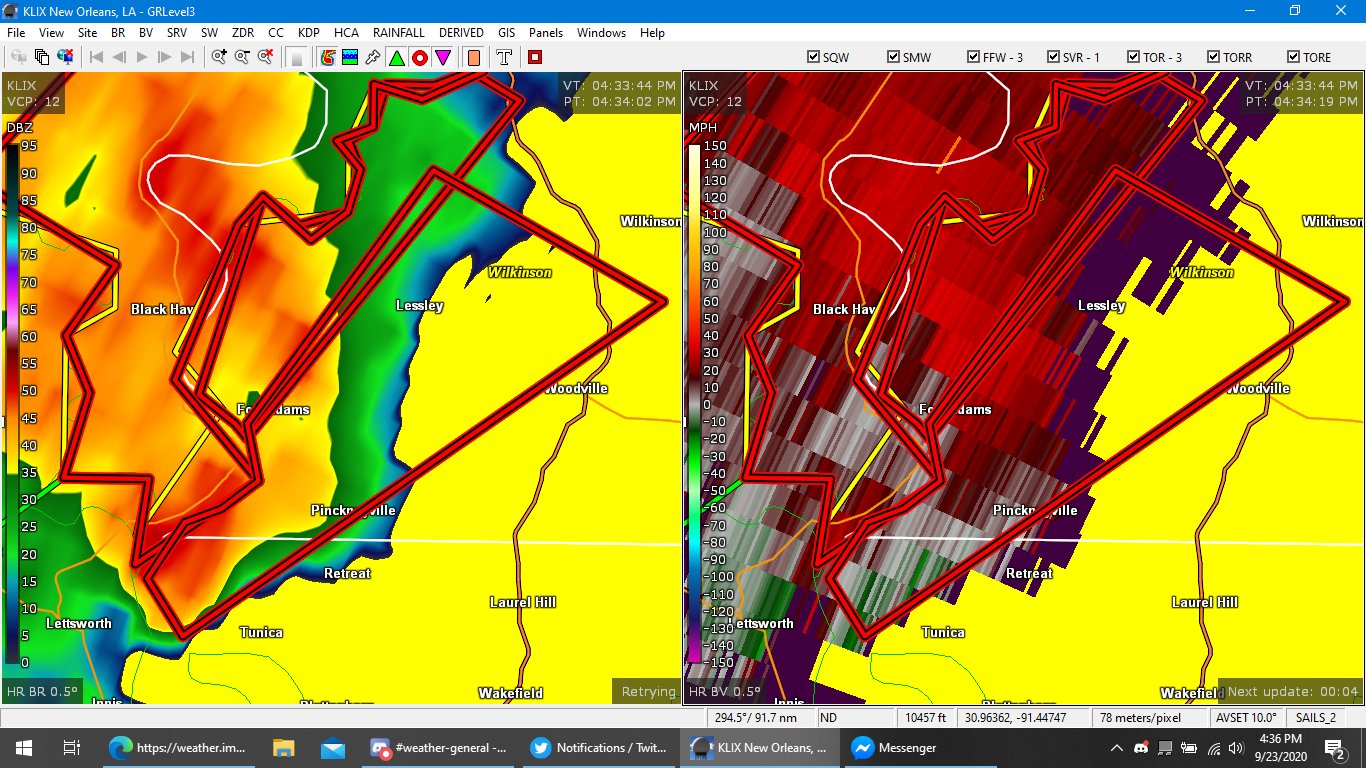Screen dimensions: 1366x768
Task: Open File Explorer from taskbar
Action: (284, 748)
